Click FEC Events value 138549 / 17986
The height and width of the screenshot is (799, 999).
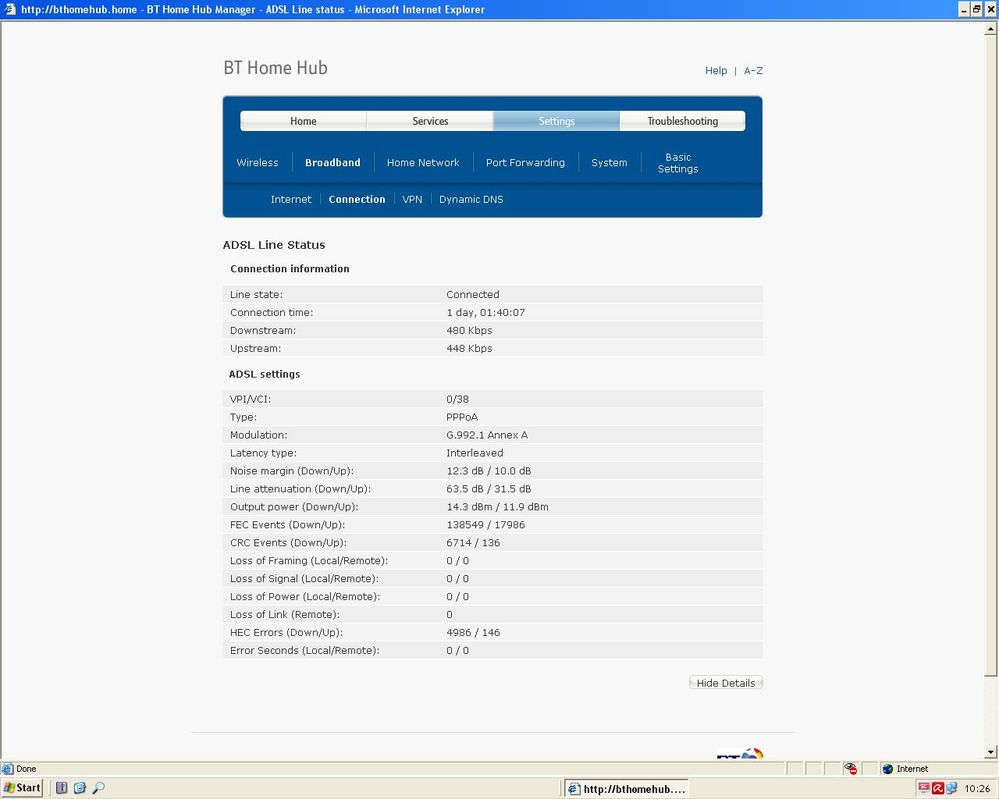(485, 524)
